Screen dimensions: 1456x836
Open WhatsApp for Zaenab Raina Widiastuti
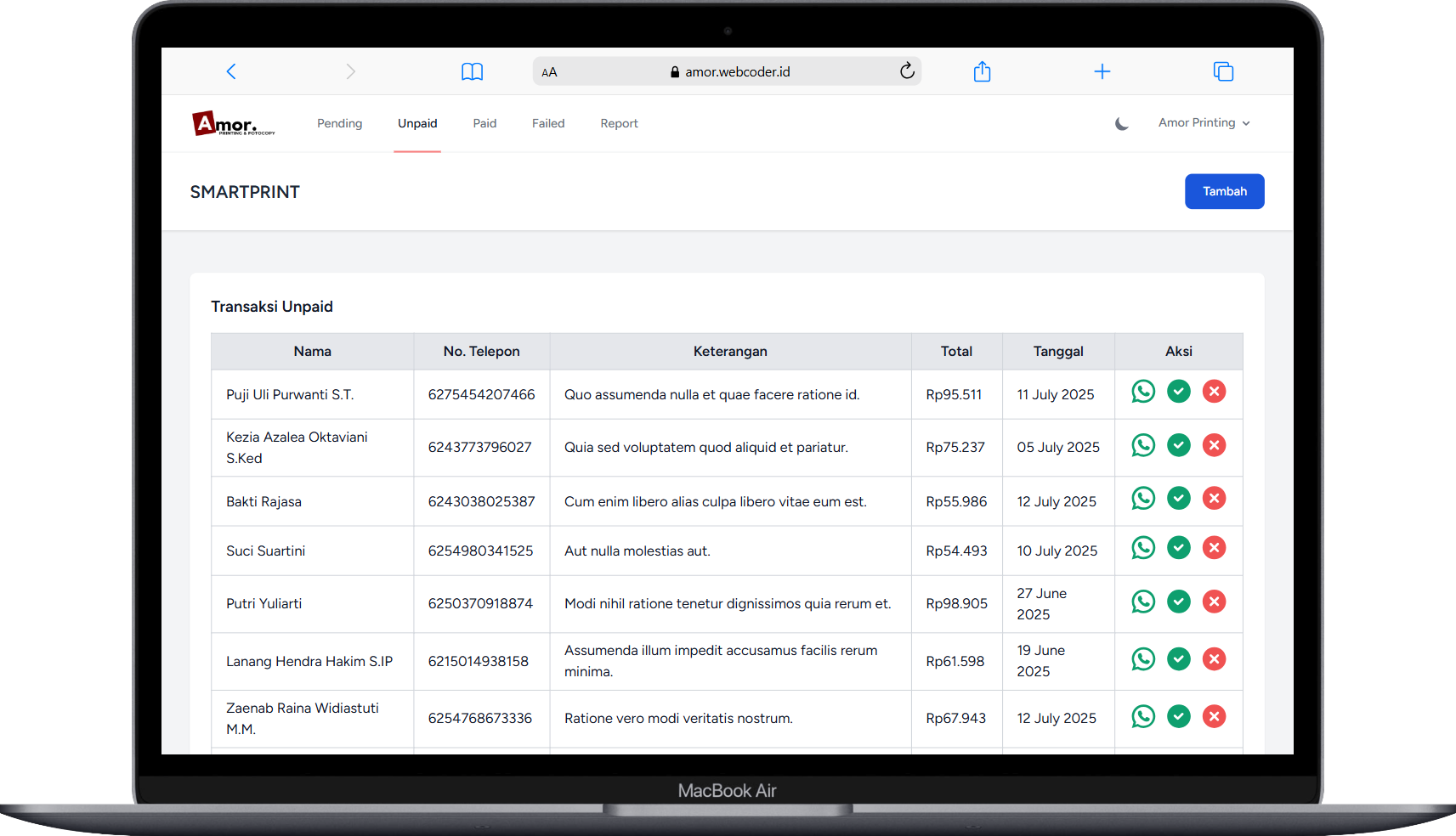1143,716
